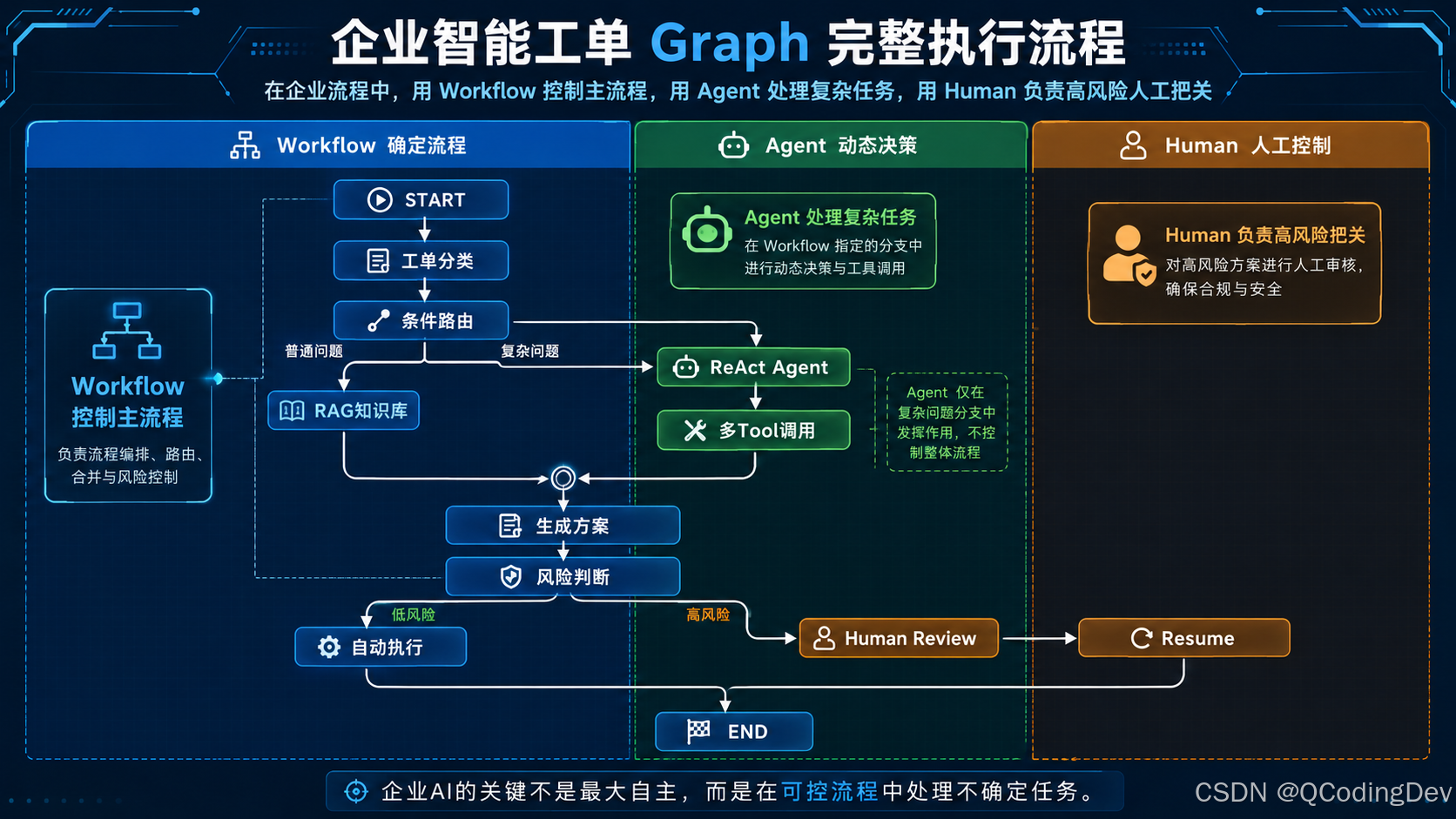The image size is (1456, 819).
Task: Click the Agent 动态决策 column header
Action: 832,145
